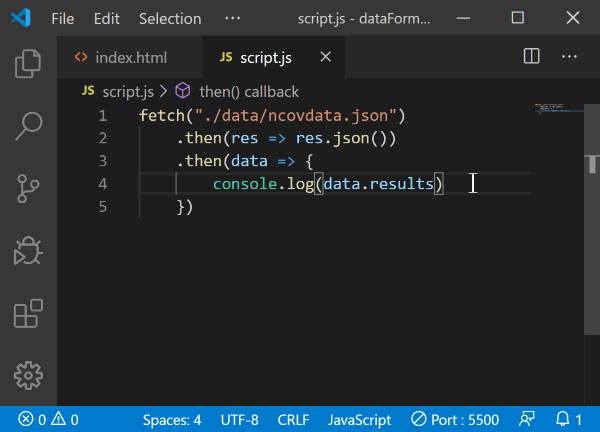The height and width of the screenshot is (432, 600).
Task: Open the Run and Debug view
Action: (28, 251)
